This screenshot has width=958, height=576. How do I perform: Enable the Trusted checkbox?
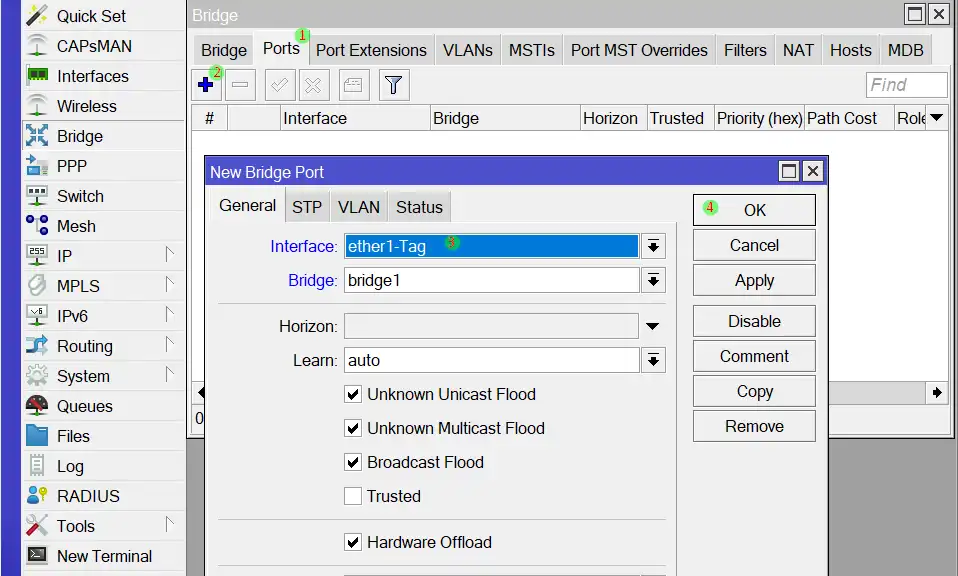353,496
